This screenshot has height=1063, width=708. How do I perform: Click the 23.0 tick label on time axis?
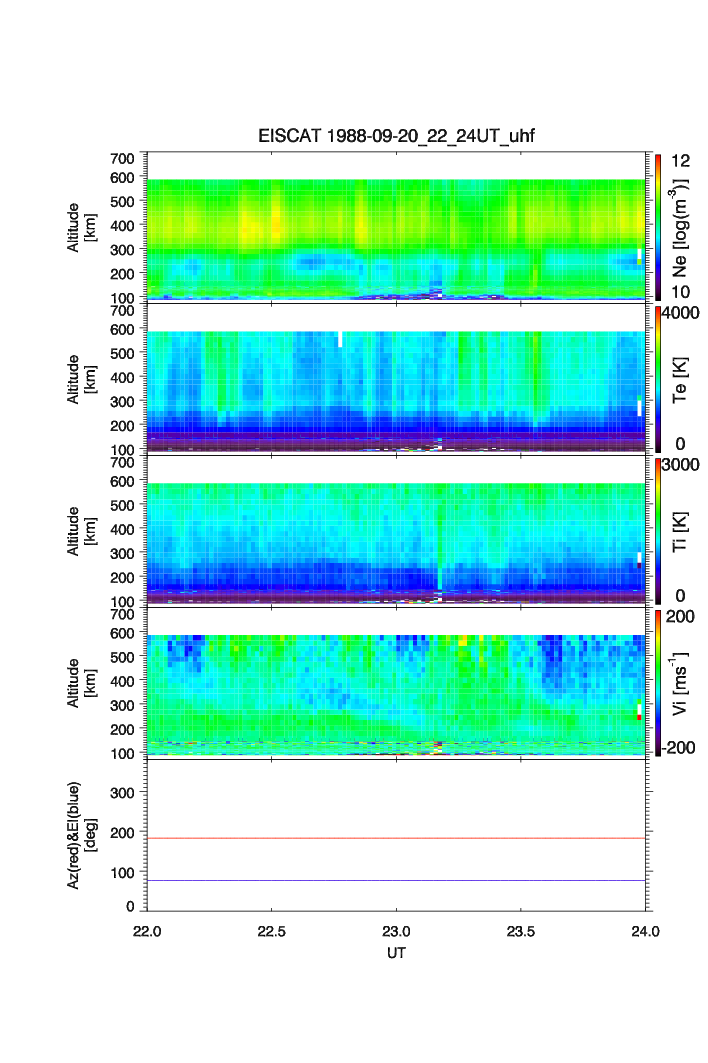[x=397, y=930]
